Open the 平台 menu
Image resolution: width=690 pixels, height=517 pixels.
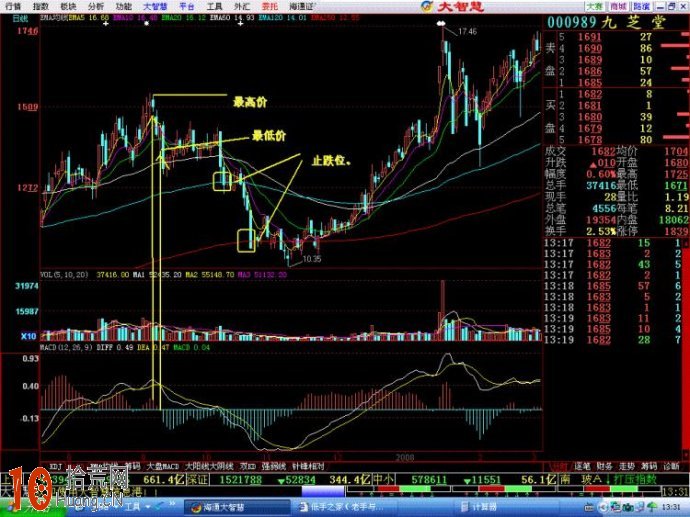click(187, 6)
